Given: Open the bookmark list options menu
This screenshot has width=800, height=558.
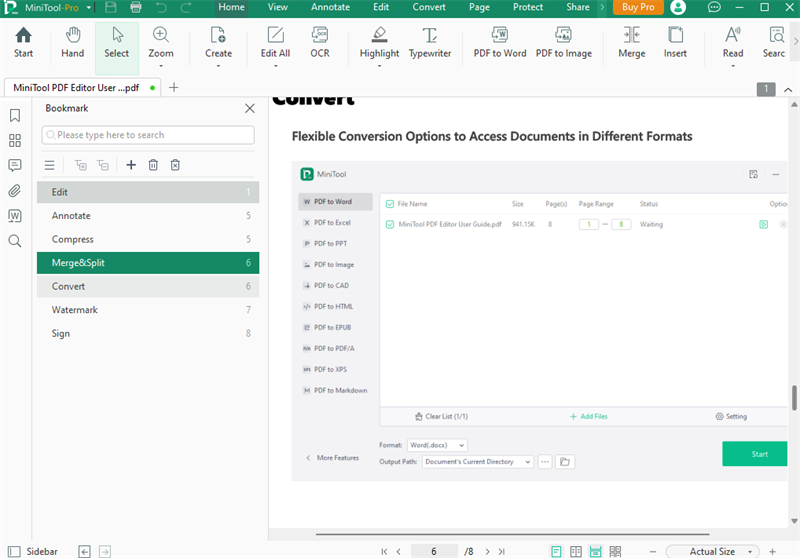Looking at the screenshot, I should click(49, 165).
